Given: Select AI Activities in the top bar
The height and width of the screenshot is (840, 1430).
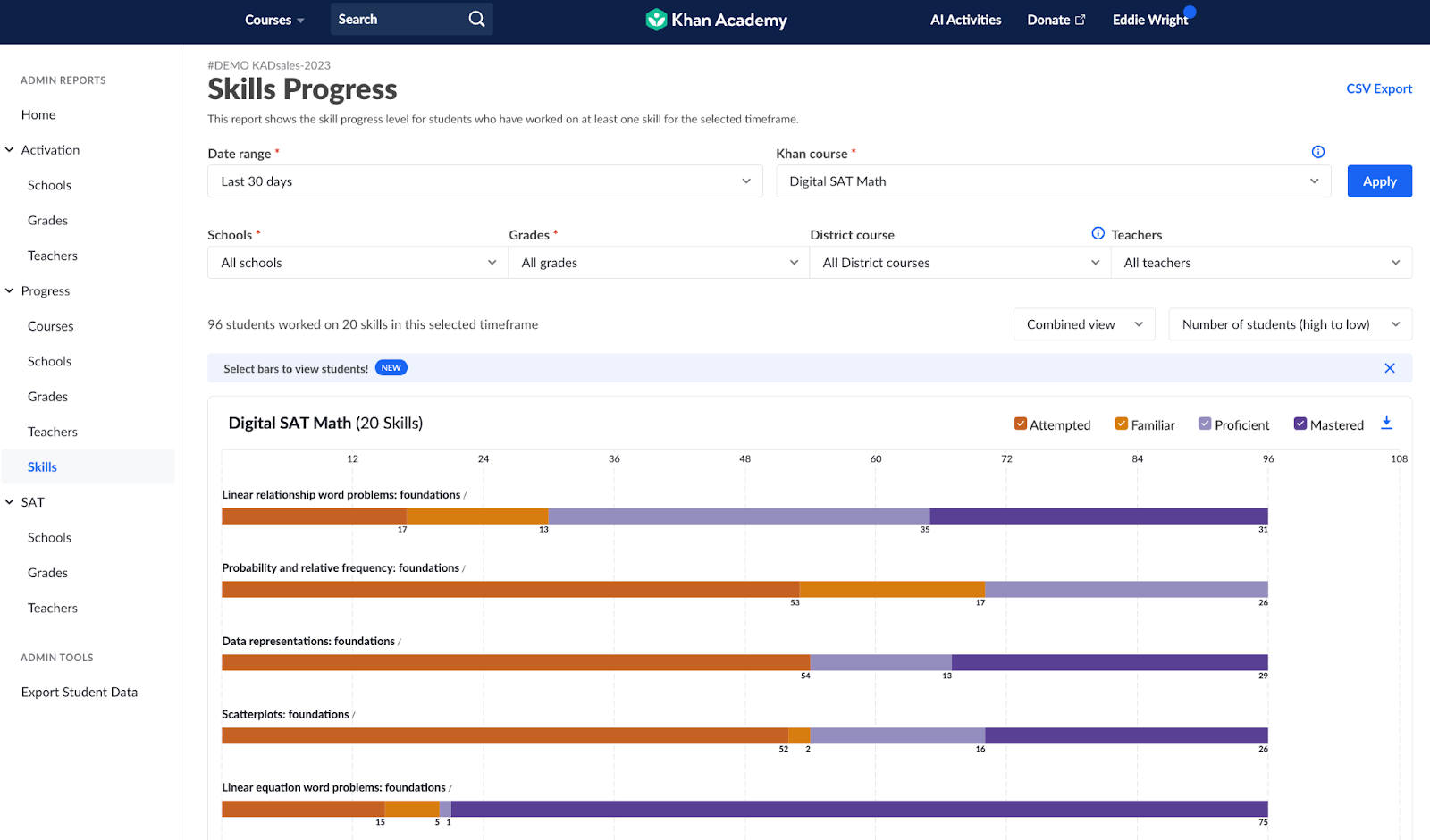Looking at the screenshot, I should [x=965, y=19].
